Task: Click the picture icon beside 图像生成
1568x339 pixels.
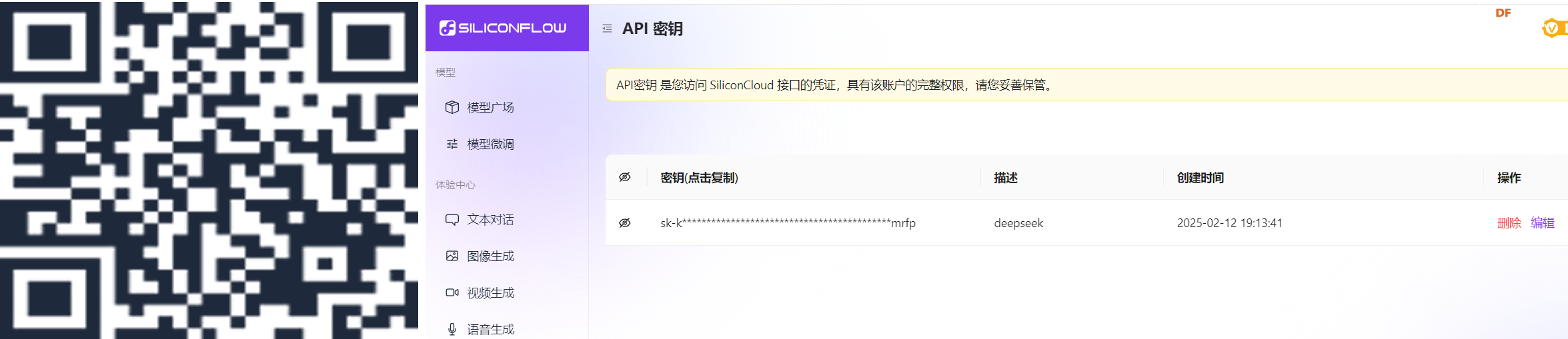Action: tap(452, 256)
